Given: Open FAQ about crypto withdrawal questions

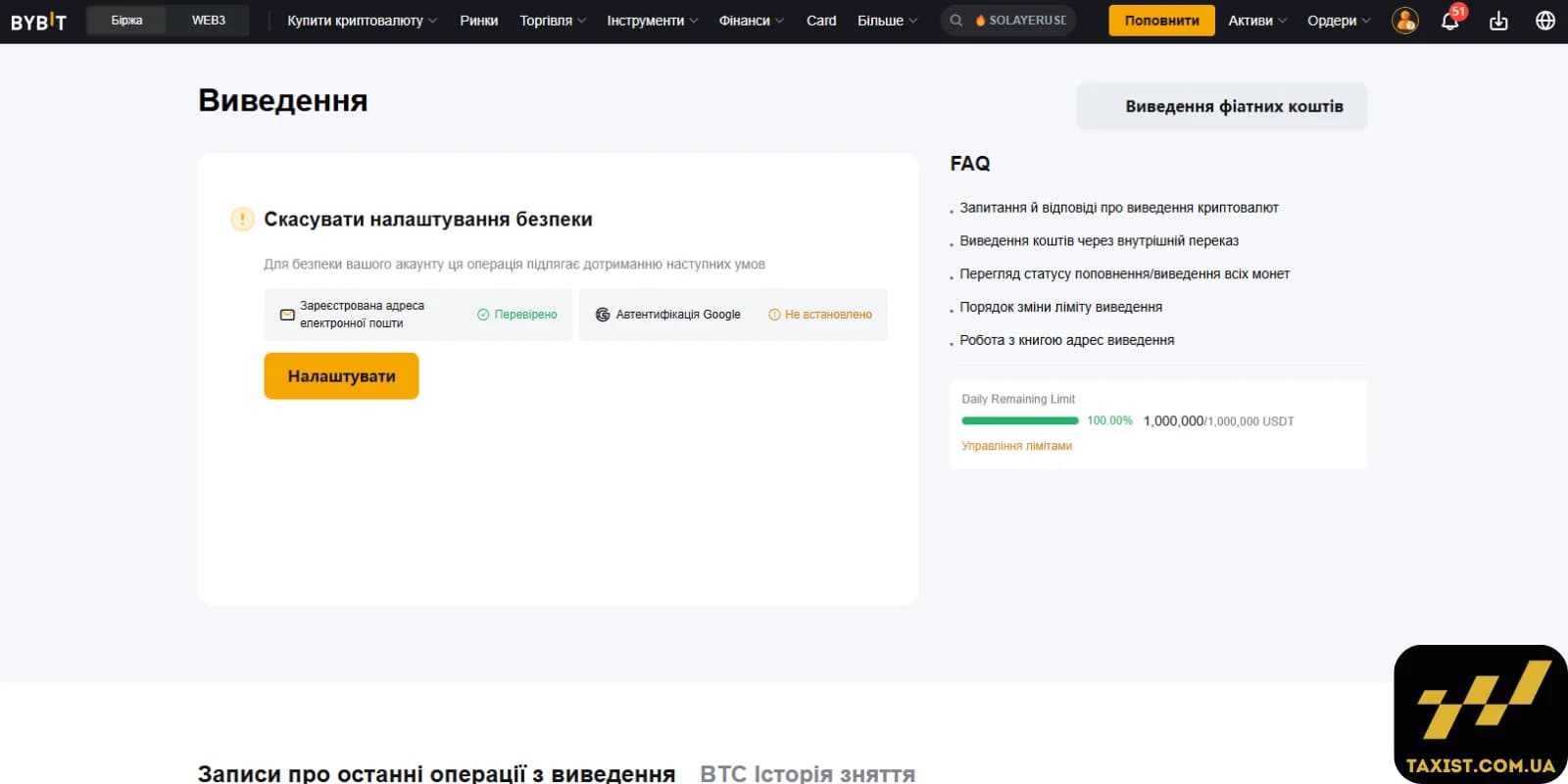Looking at the screenshot, I should click(1119, 208).
